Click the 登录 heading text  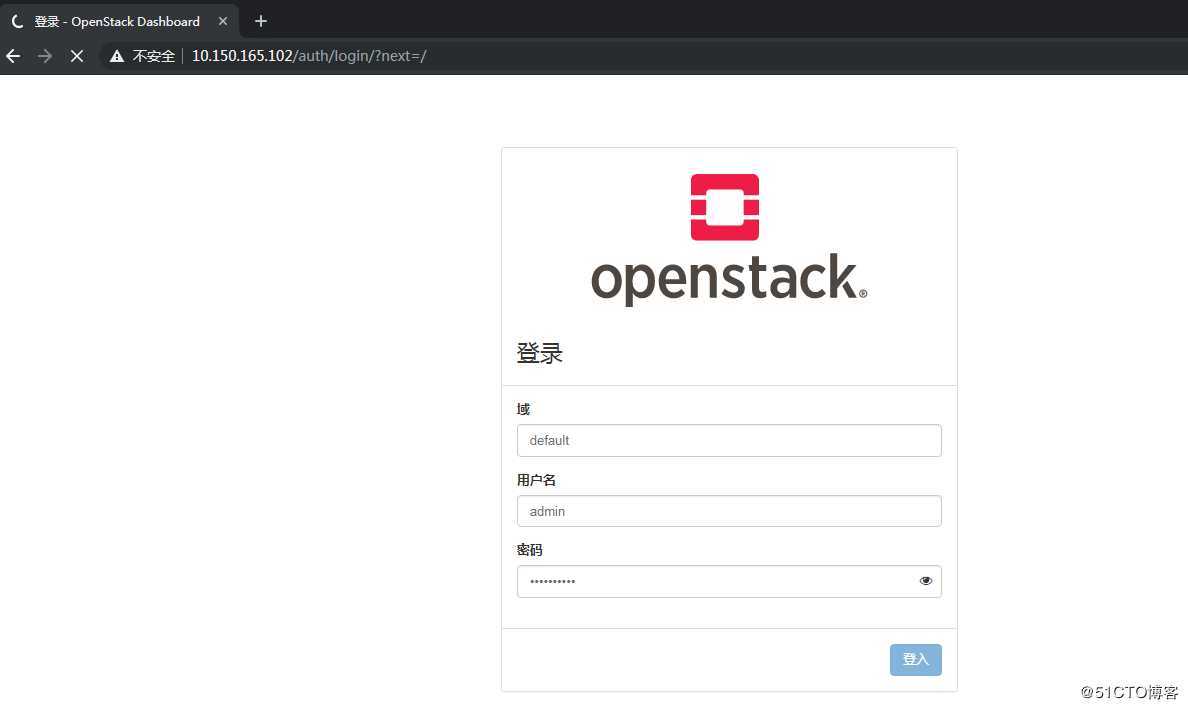coord(539,353)
